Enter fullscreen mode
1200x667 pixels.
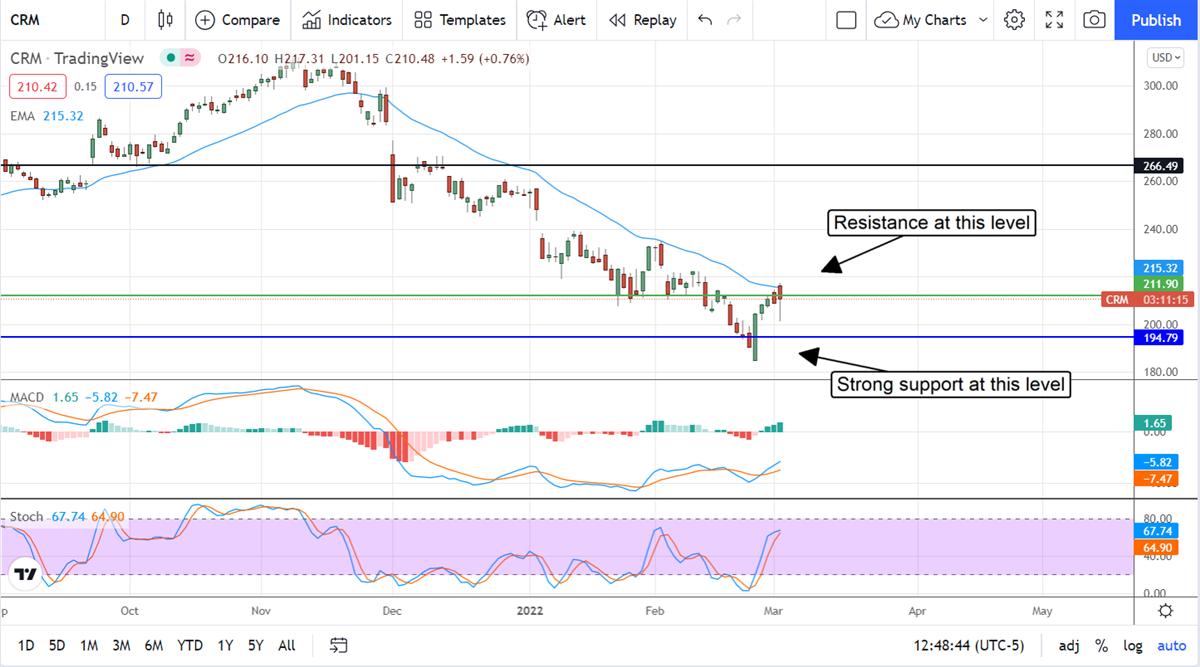pos(1054,20)
